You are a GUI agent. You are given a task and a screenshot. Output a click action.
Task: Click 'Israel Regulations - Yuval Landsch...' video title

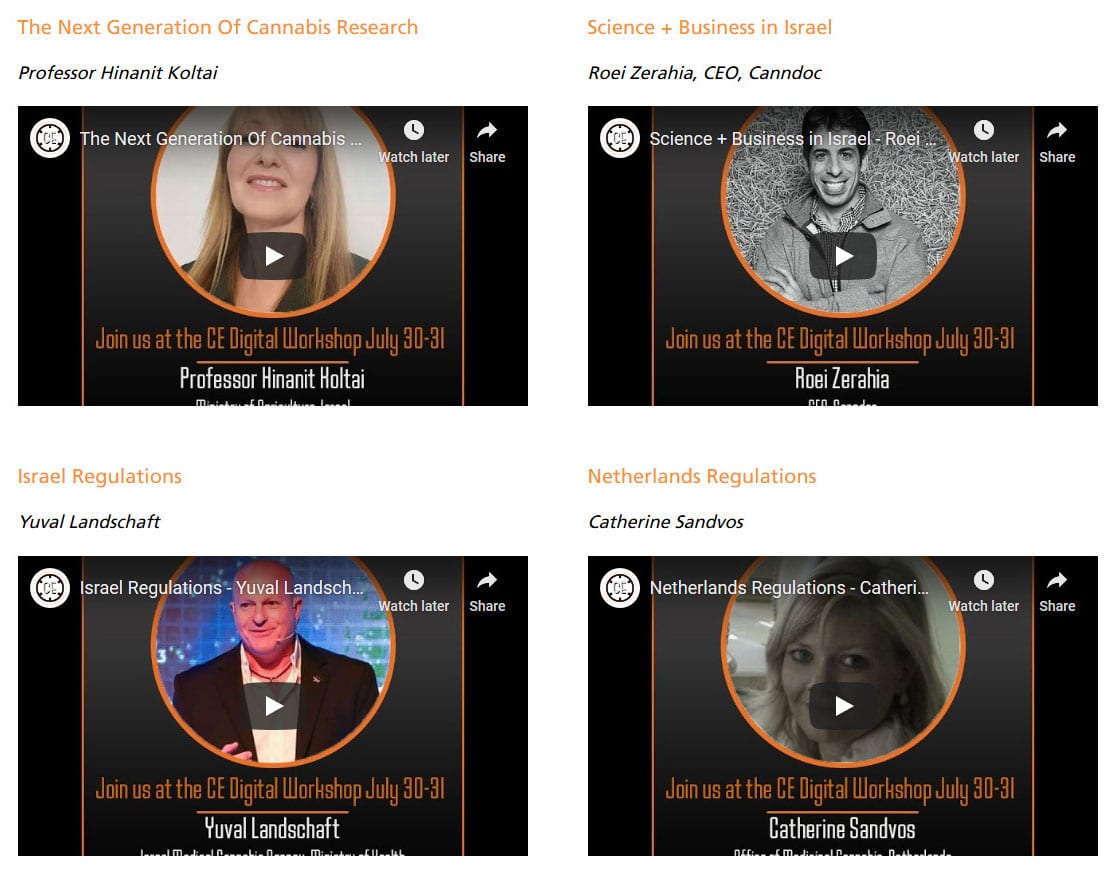click(222, 588)
